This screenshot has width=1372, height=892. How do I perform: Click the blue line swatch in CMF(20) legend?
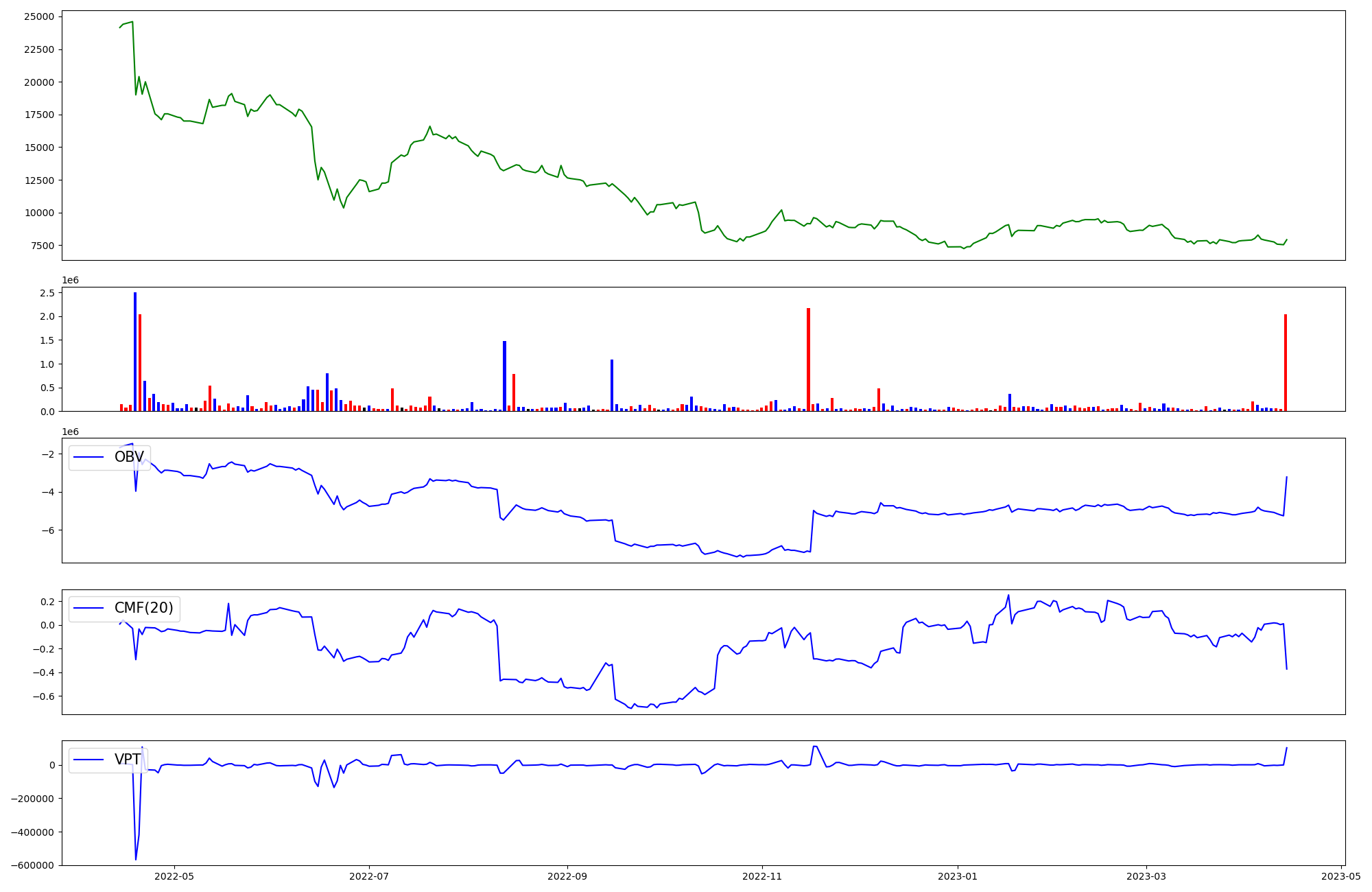88,609
